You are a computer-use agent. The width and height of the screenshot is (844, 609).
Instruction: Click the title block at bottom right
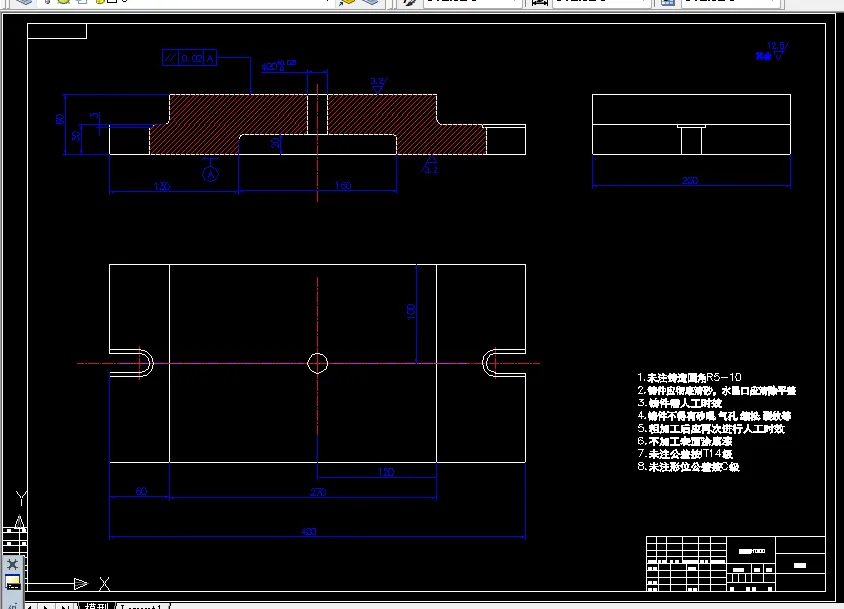tap(735, 564)
